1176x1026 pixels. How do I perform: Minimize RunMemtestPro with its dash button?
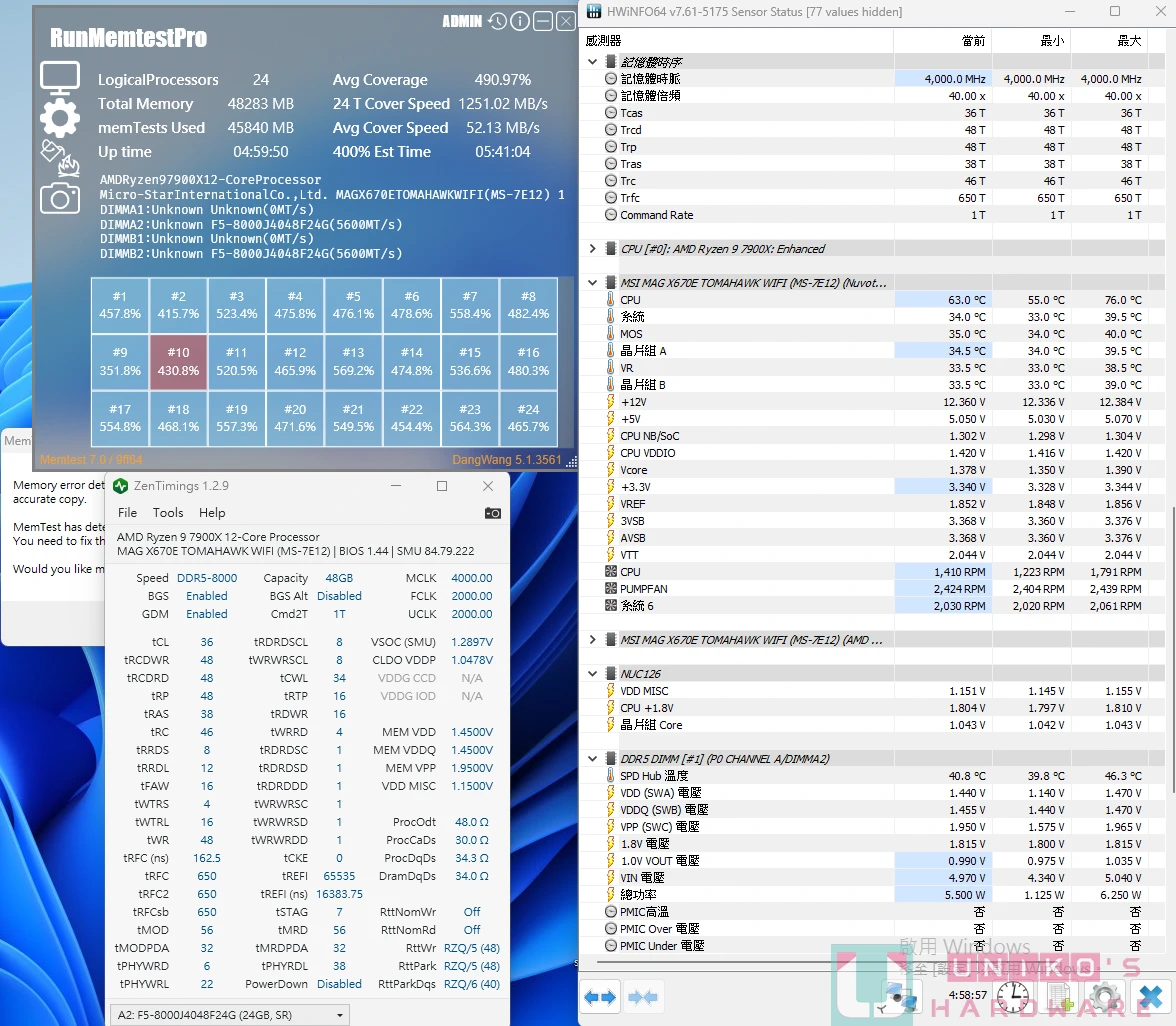tap(543, 21)
